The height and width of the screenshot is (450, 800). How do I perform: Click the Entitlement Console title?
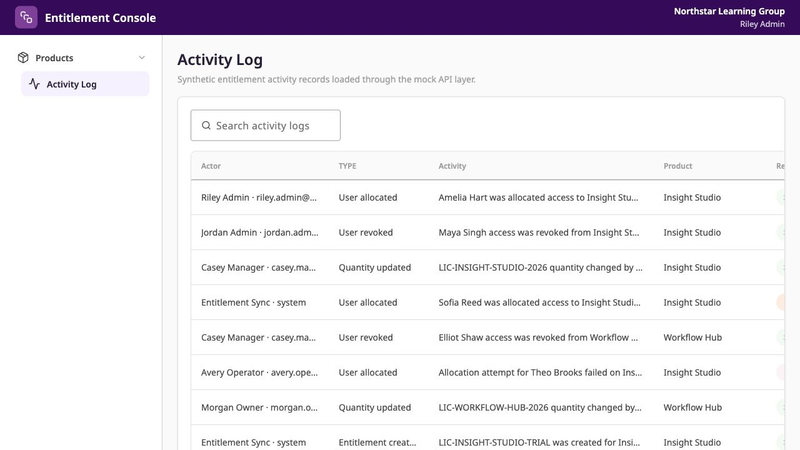coord(101,18)
